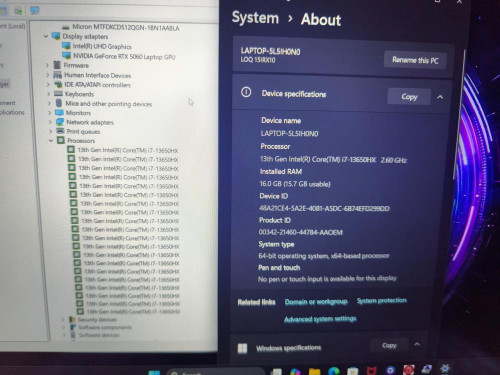Select the first i7-13650HX processor entry
This screenshot has width=500, height=375.
[128, 150]
